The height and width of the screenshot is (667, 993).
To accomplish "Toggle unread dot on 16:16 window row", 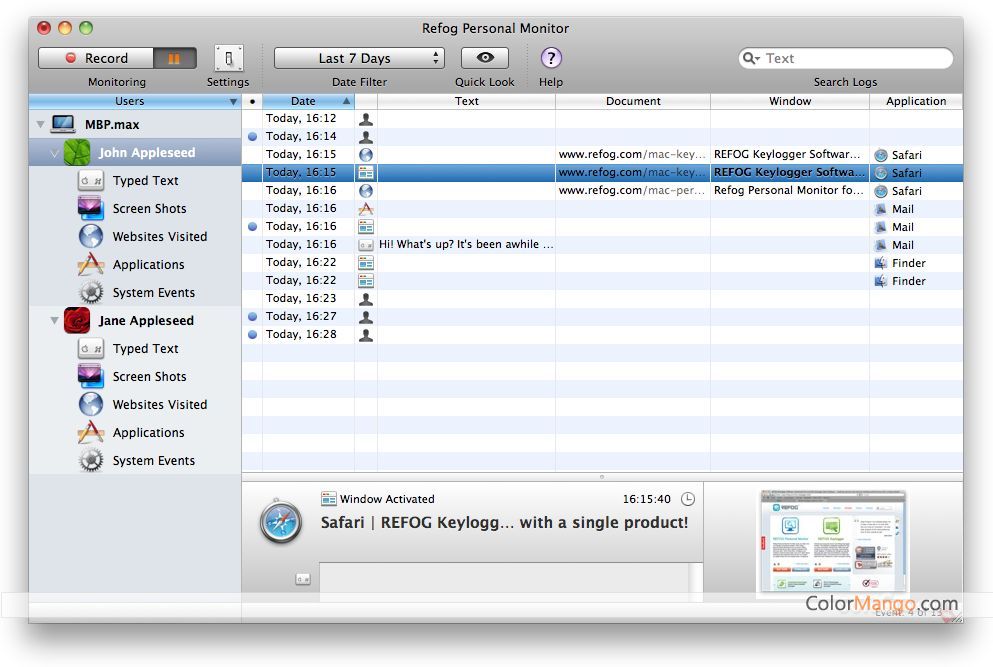I will [252, 226].
